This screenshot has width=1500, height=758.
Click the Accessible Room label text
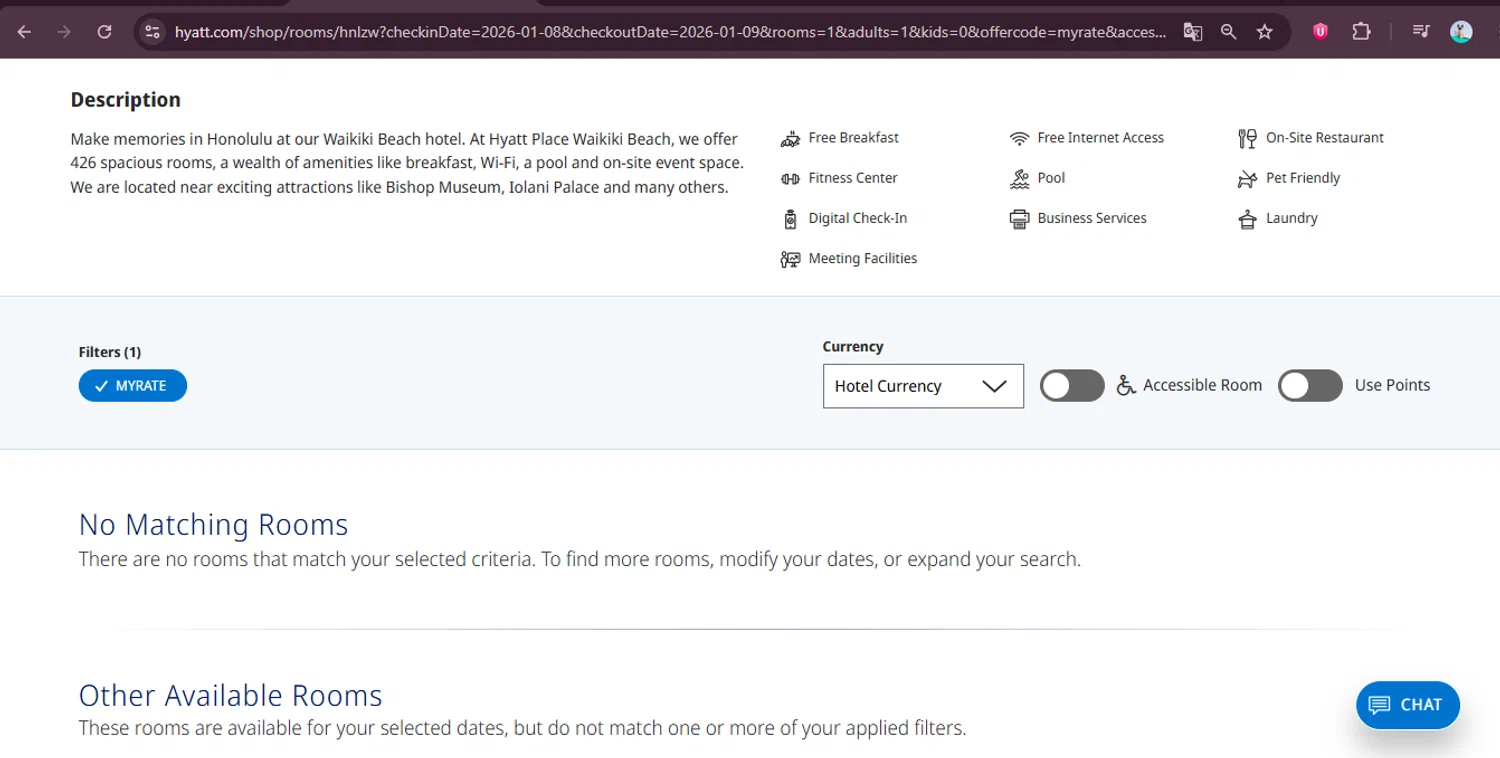click(1203, 385)
